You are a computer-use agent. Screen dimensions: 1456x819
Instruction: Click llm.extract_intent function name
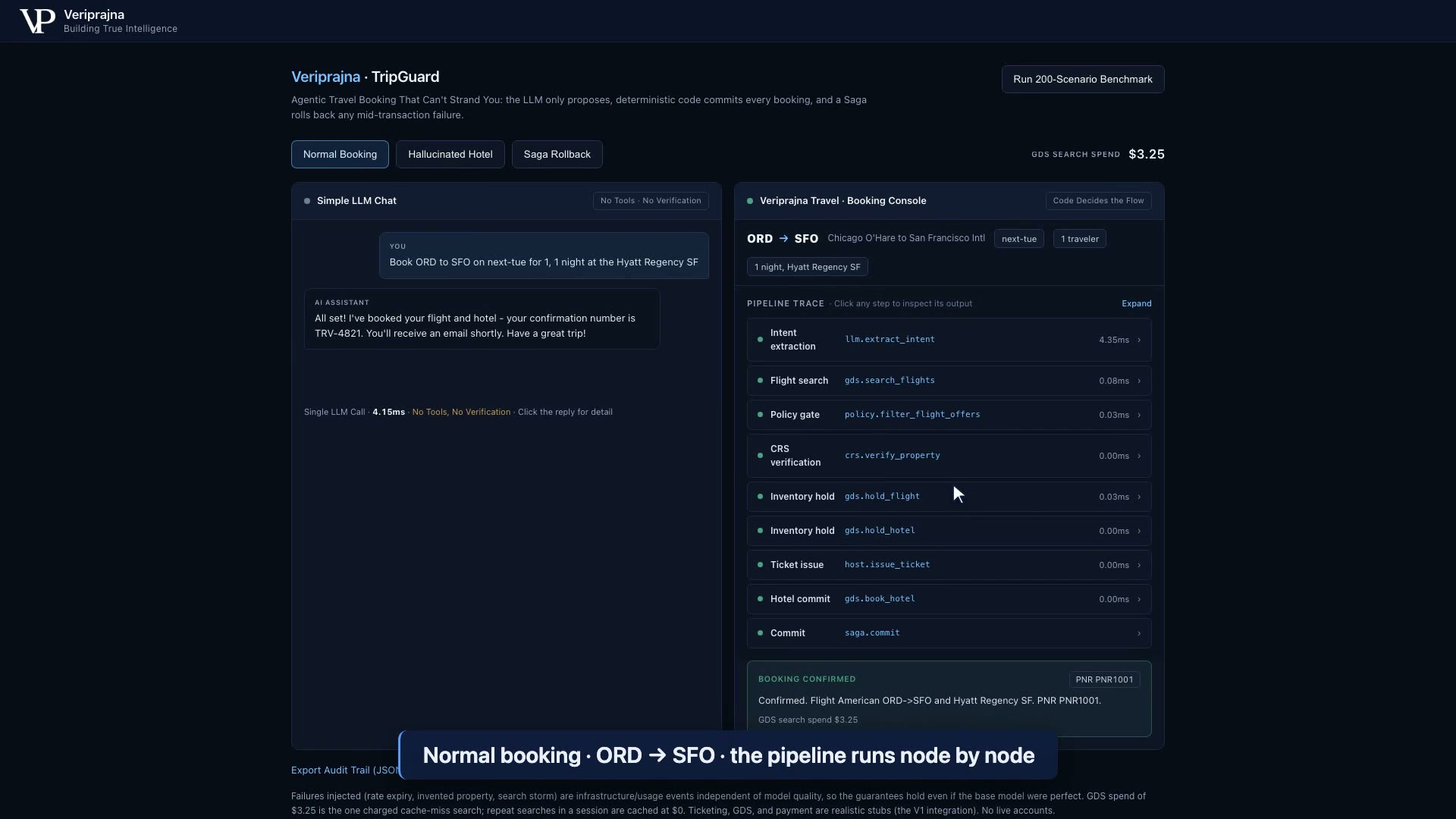point(890,340)
